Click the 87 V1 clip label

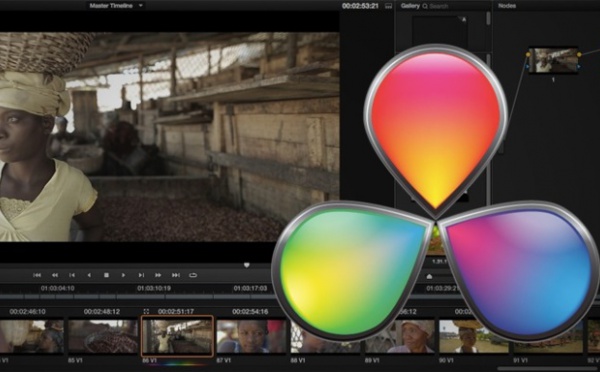coord(223,360)
